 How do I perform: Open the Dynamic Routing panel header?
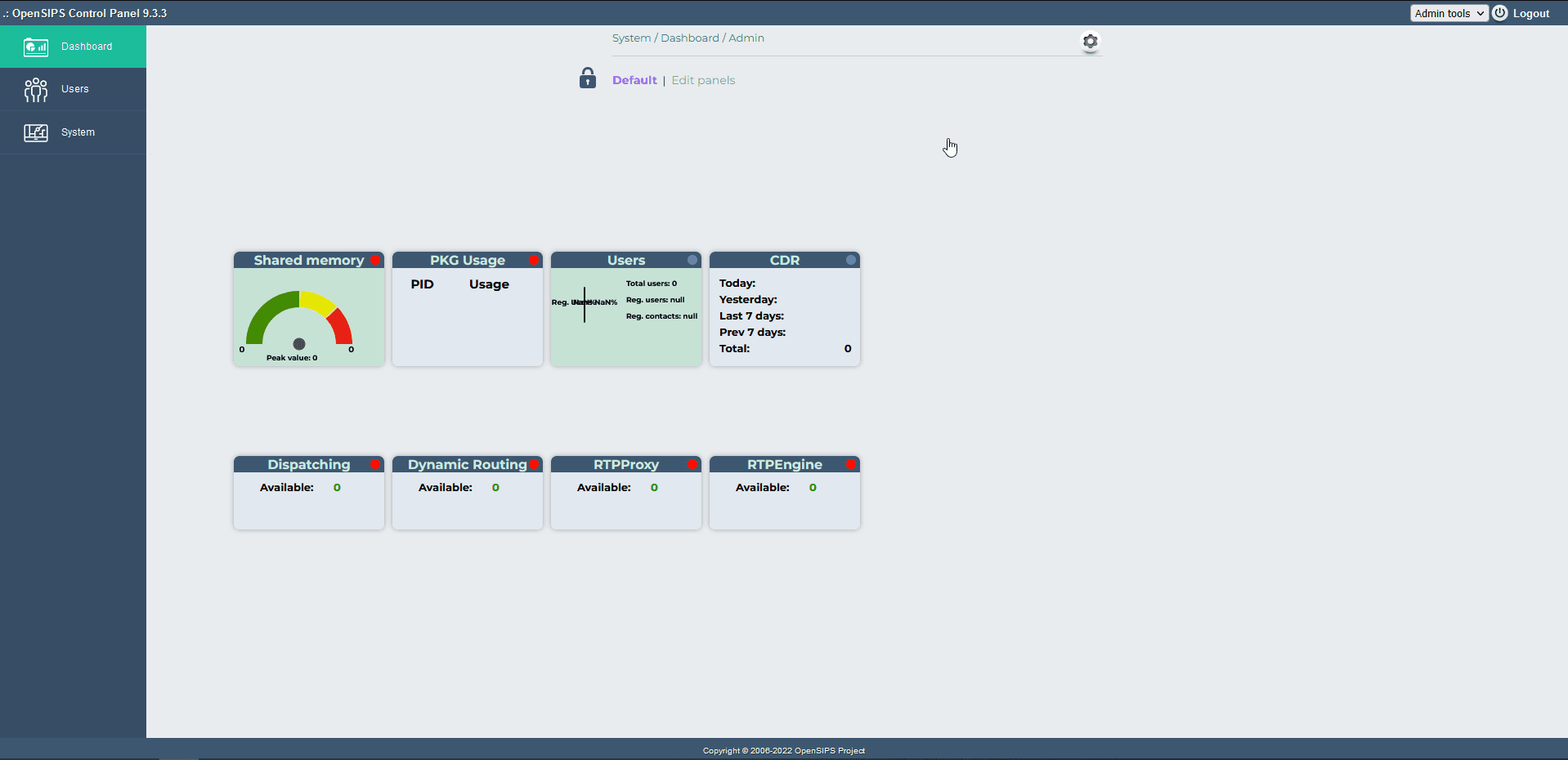coord(468,464)
